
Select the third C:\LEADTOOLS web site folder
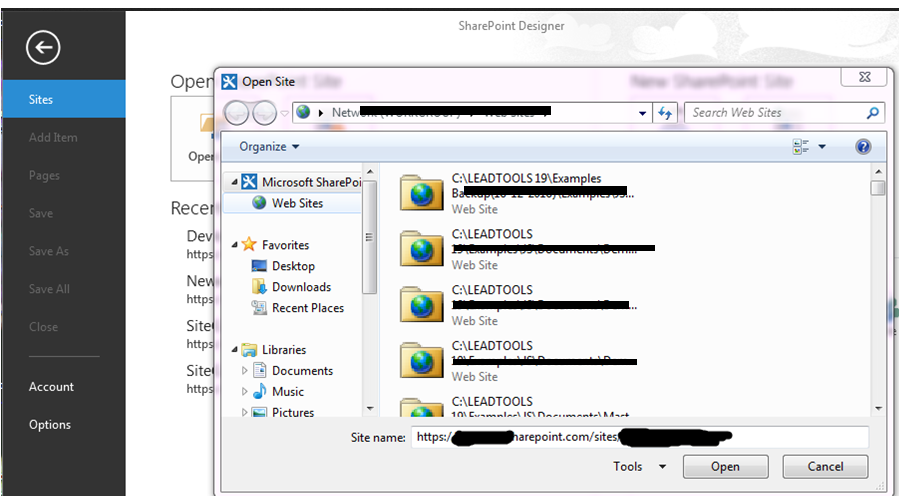518,304
